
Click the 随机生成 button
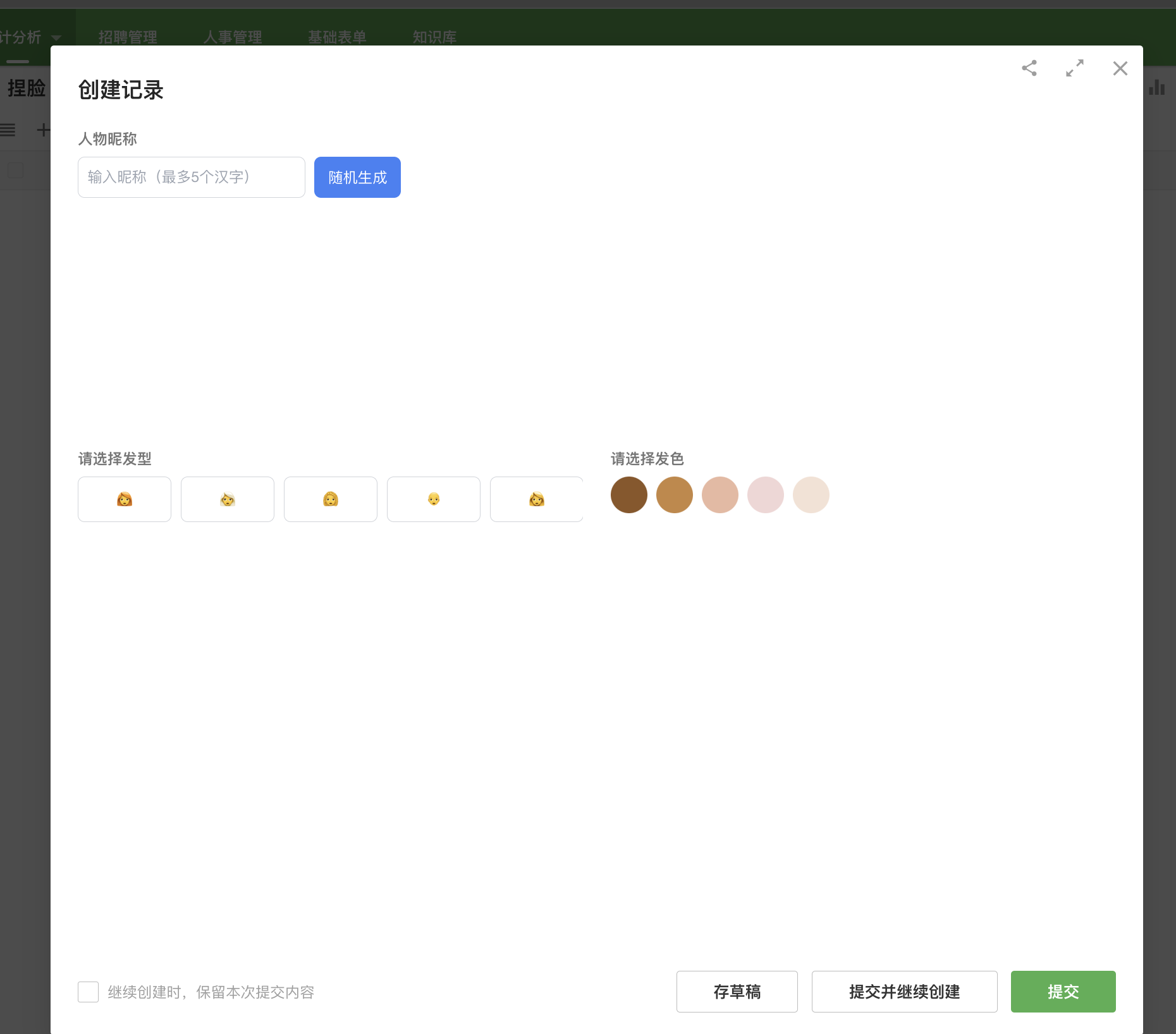pos(357,178)
